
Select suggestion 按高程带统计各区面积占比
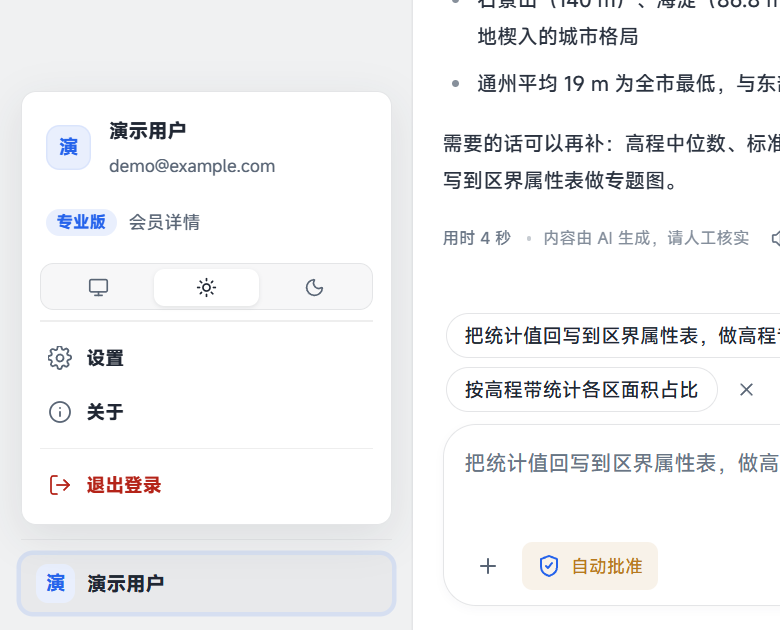pyautogui.click(x=582, y=390)
